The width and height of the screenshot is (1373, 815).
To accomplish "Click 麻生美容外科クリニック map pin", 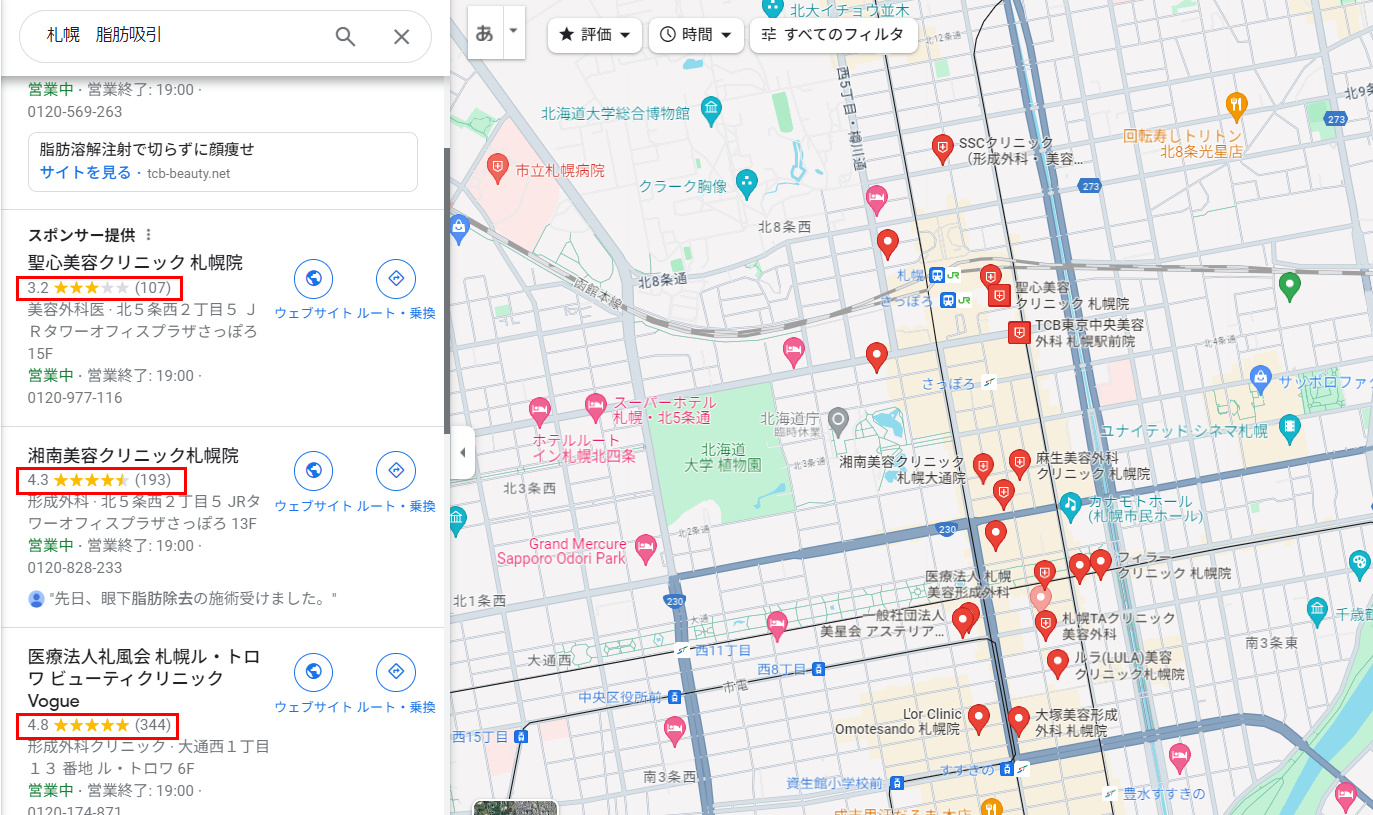I will (x=1019, y=462).
